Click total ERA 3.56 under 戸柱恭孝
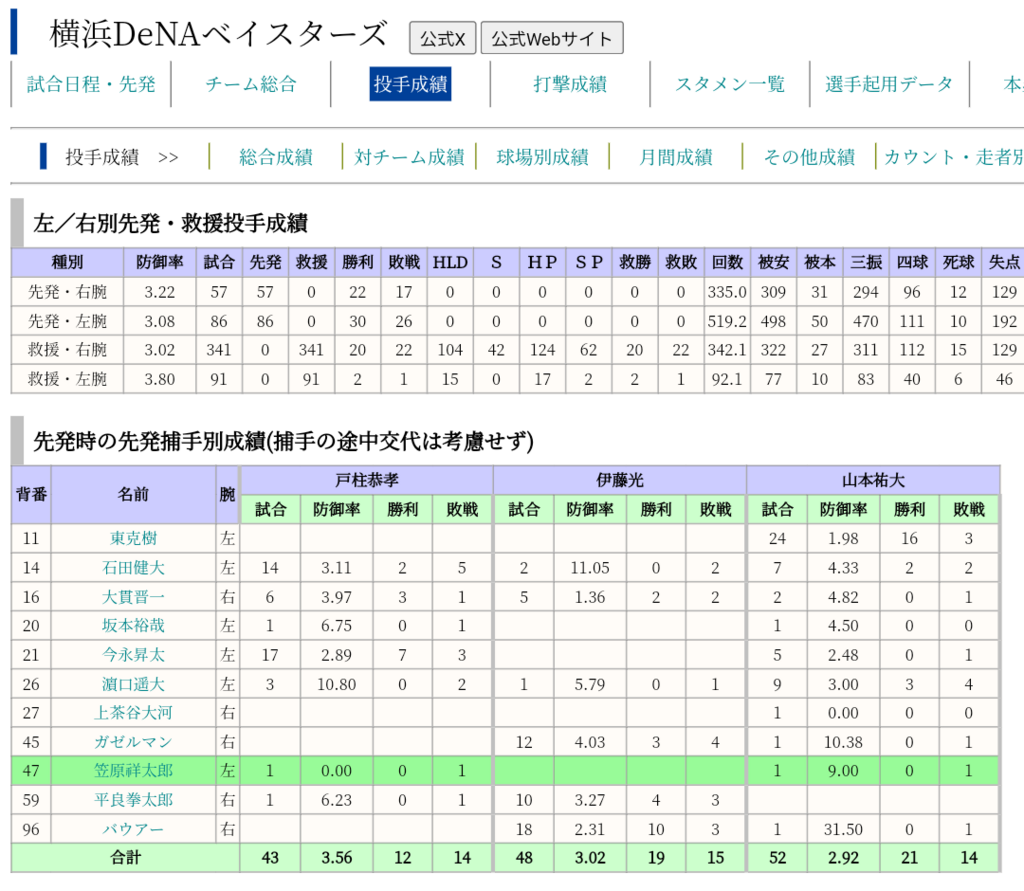Image resolution: width=1024 pixels, height=891 pixels. tap(336, 858)
